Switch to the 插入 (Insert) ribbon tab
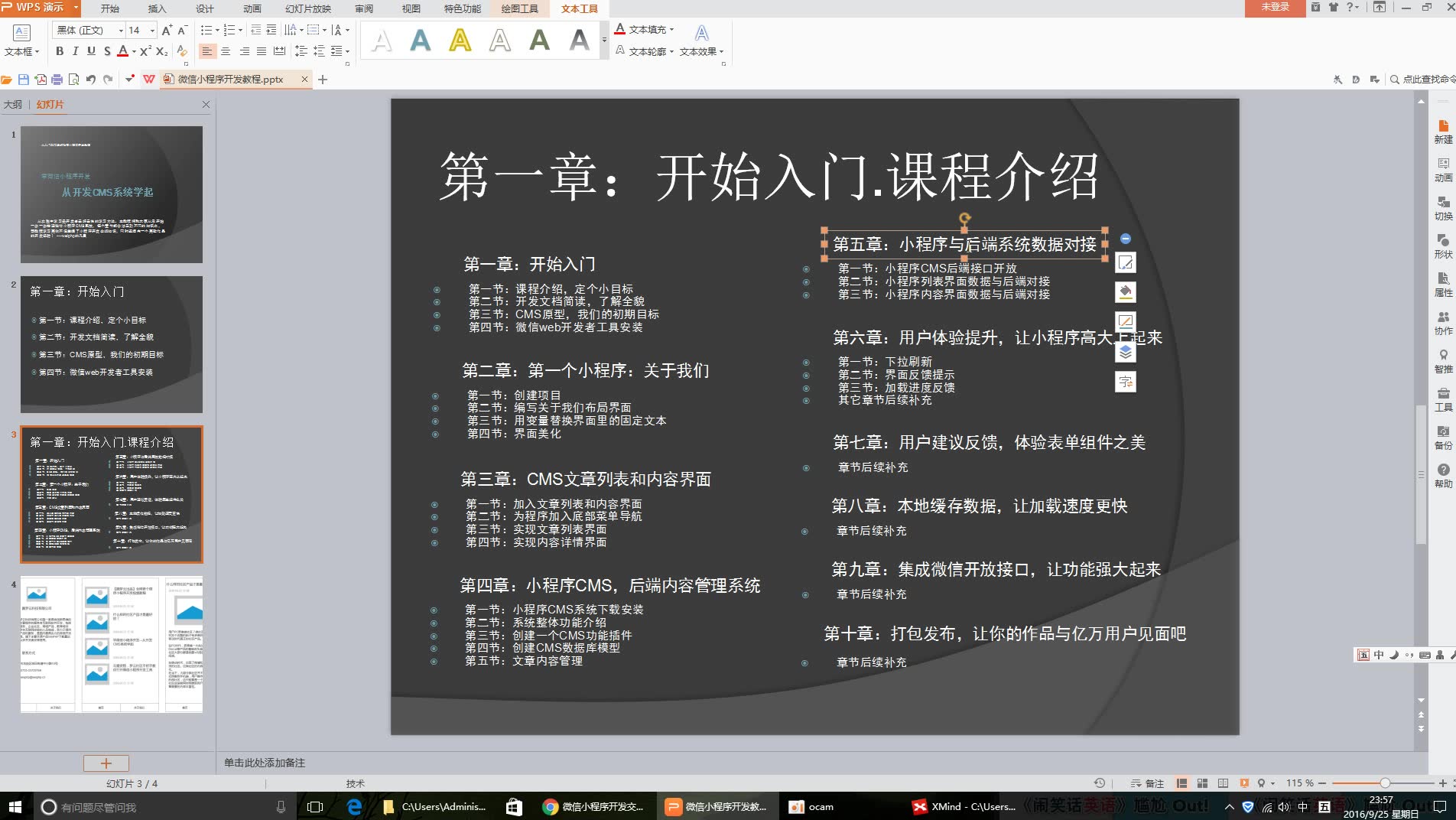 pyautogui.click(x=157, y=9)
